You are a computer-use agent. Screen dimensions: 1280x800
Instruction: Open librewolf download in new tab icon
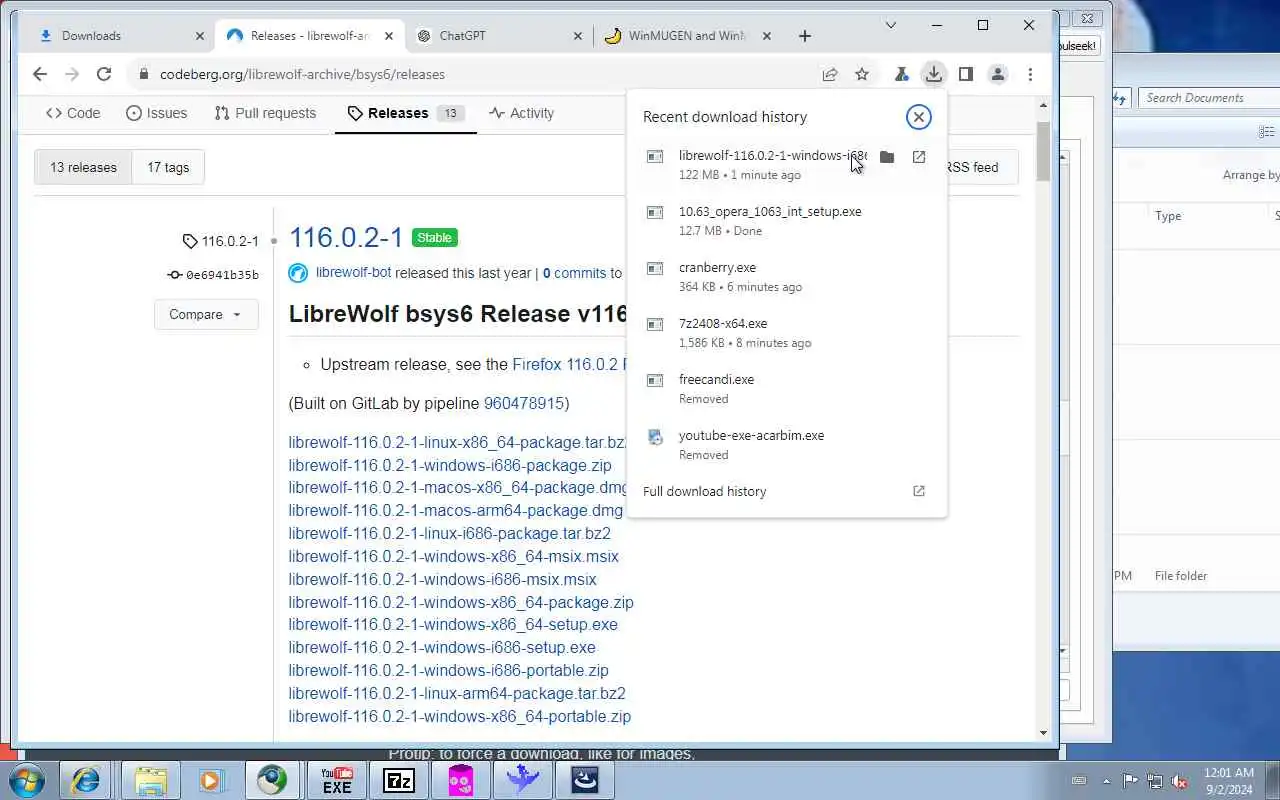pyautogui.click(x=919, y=157)
